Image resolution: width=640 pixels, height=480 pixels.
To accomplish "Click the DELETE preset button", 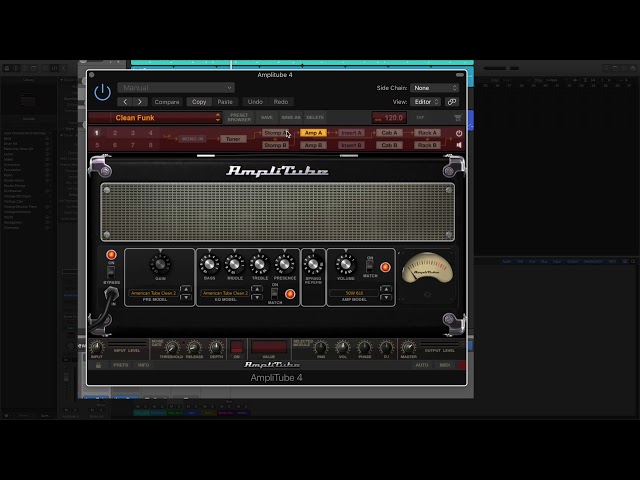I will tap(315, 118).
